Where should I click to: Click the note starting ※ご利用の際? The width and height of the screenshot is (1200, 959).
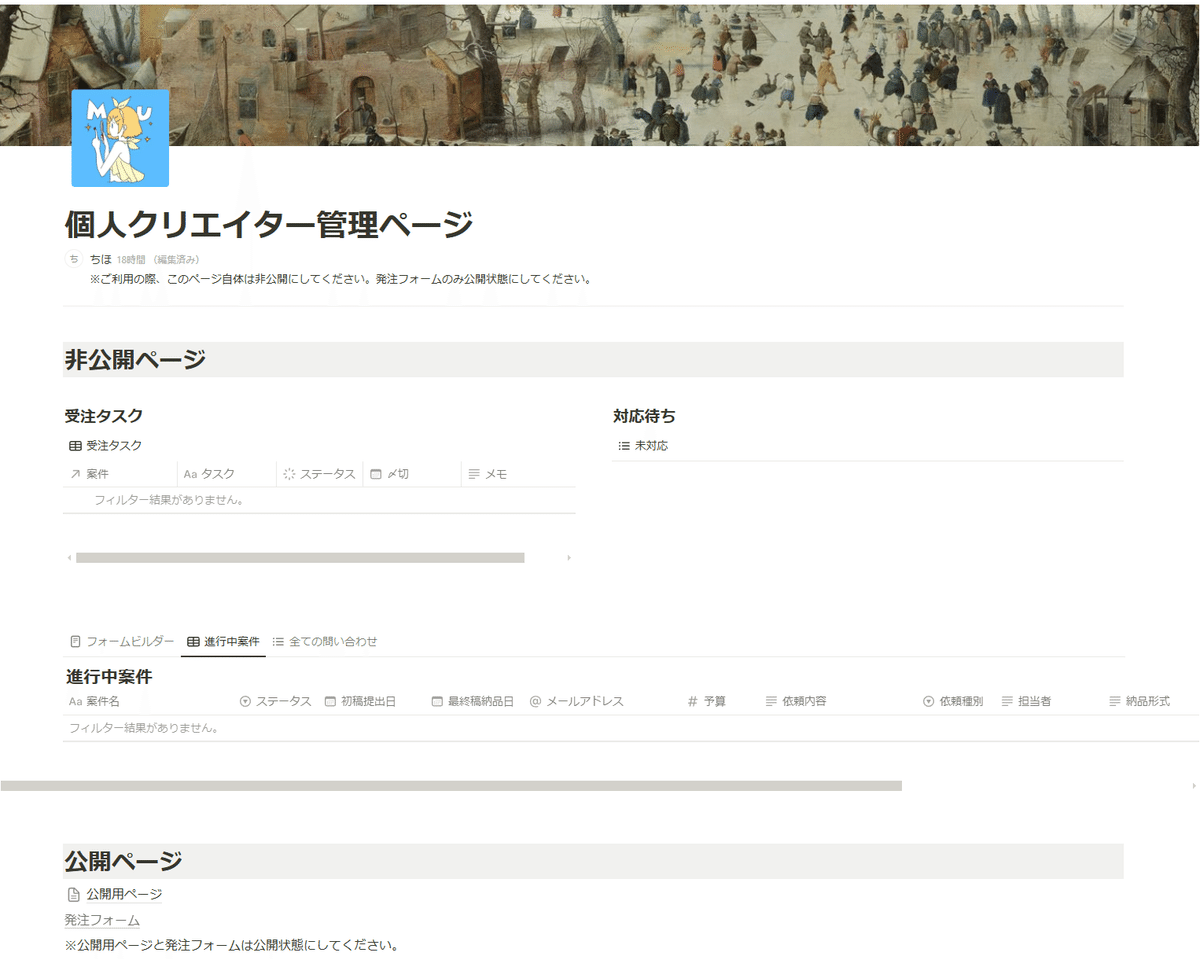[340, 279]
